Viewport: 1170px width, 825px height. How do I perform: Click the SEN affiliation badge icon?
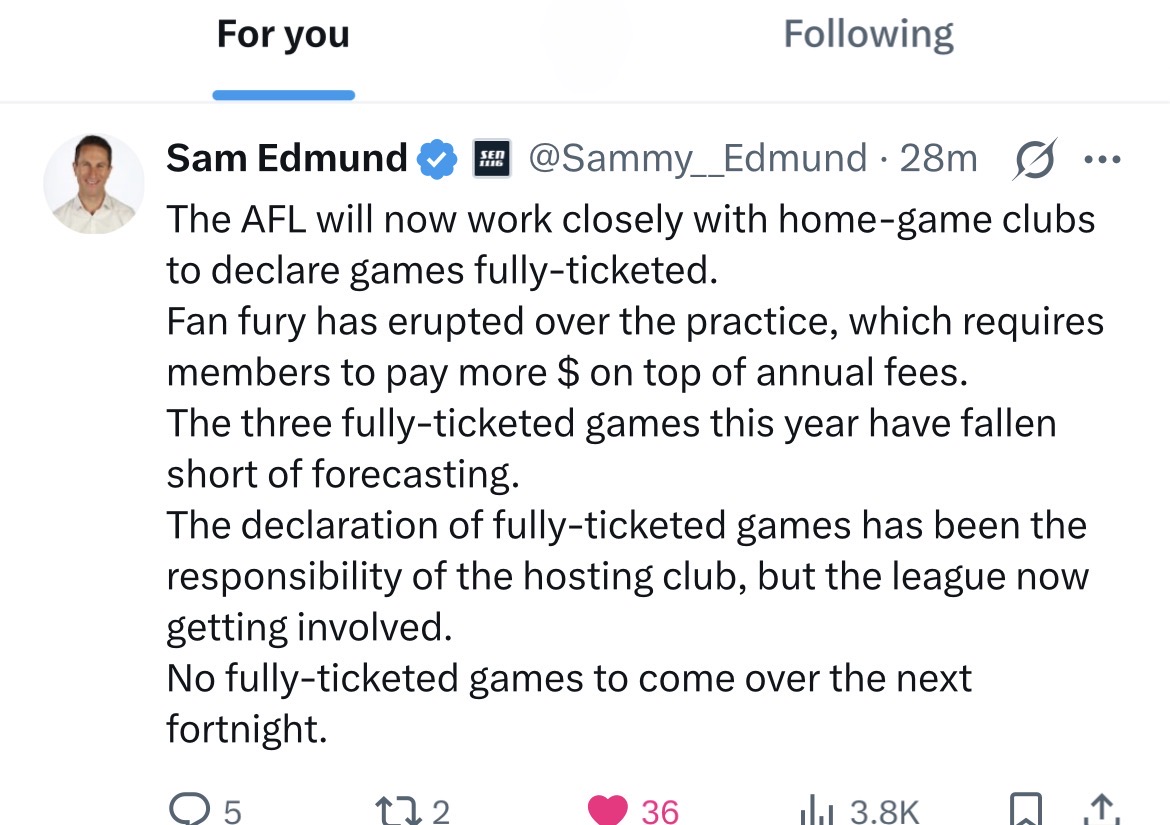tap(491, 158)
